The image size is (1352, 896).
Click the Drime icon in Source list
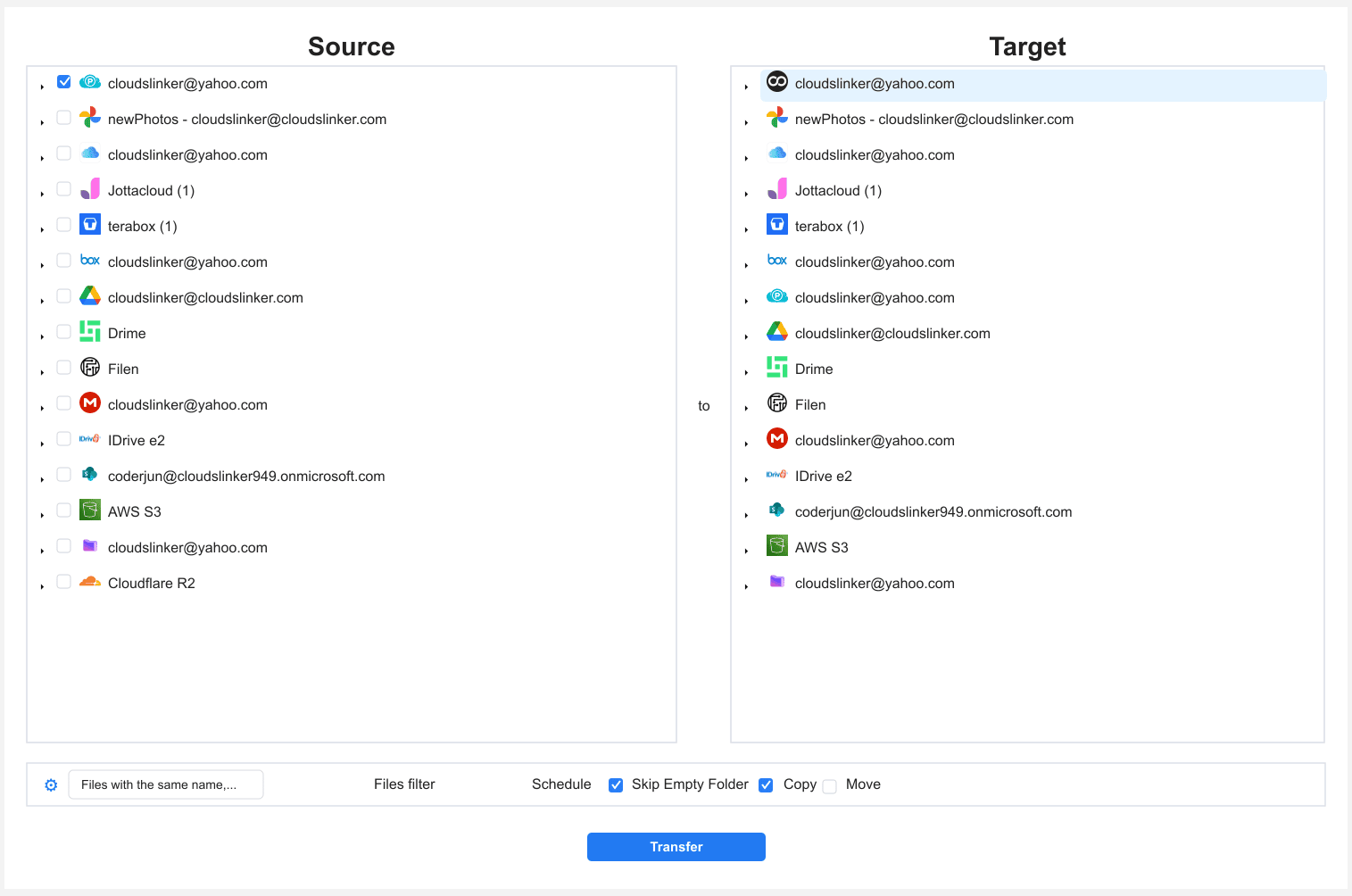point(90,331)
